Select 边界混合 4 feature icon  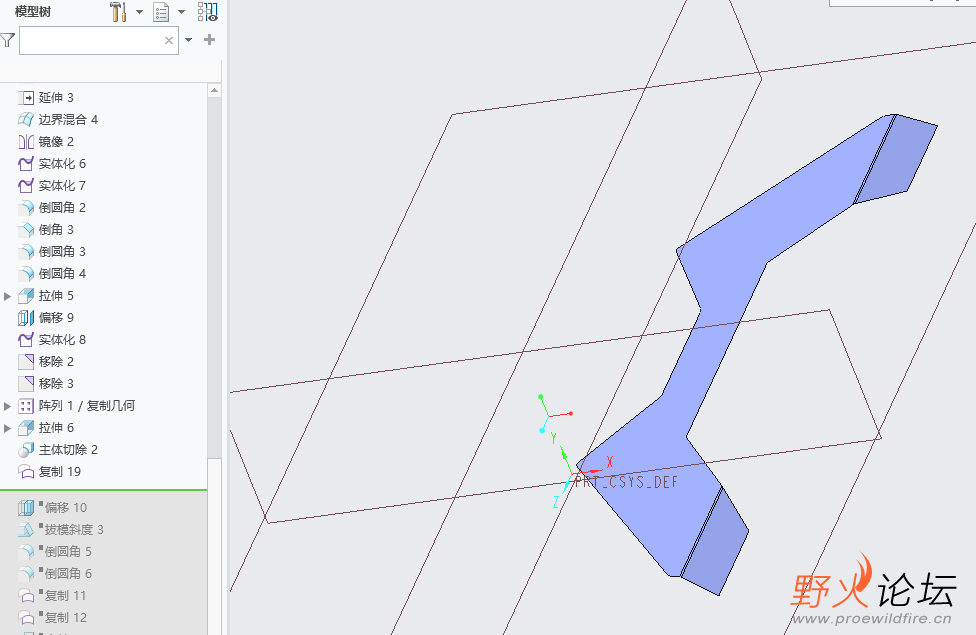click(26, 120)
